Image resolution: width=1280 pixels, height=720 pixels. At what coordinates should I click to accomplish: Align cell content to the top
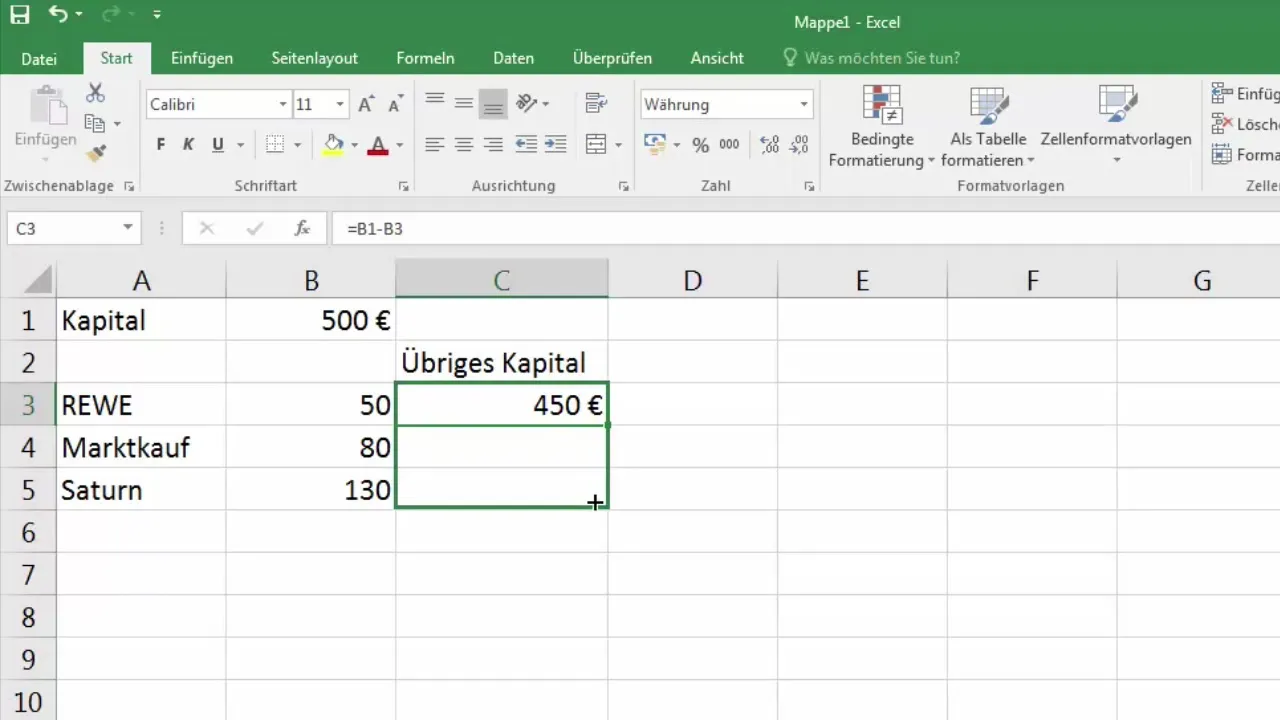coord(434,102)
